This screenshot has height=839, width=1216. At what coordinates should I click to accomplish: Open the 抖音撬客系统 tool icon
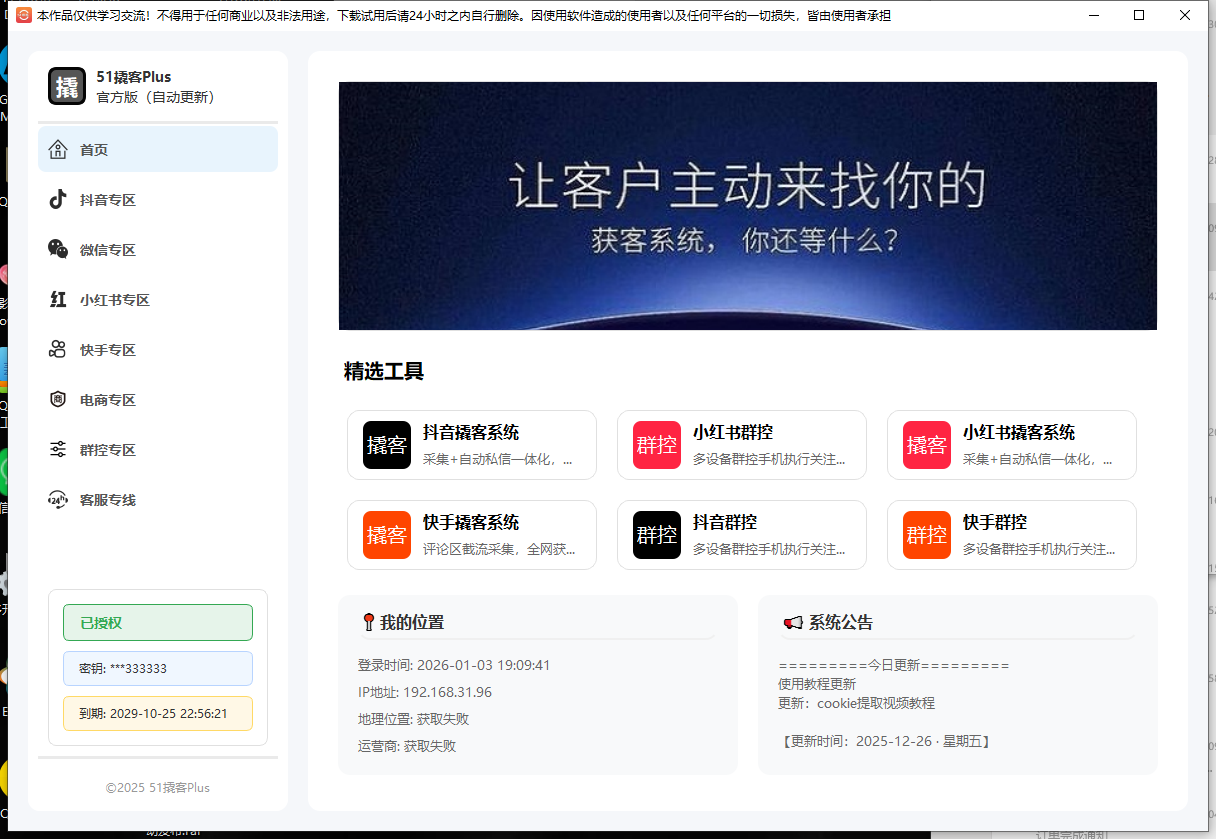tap(387, 445)
